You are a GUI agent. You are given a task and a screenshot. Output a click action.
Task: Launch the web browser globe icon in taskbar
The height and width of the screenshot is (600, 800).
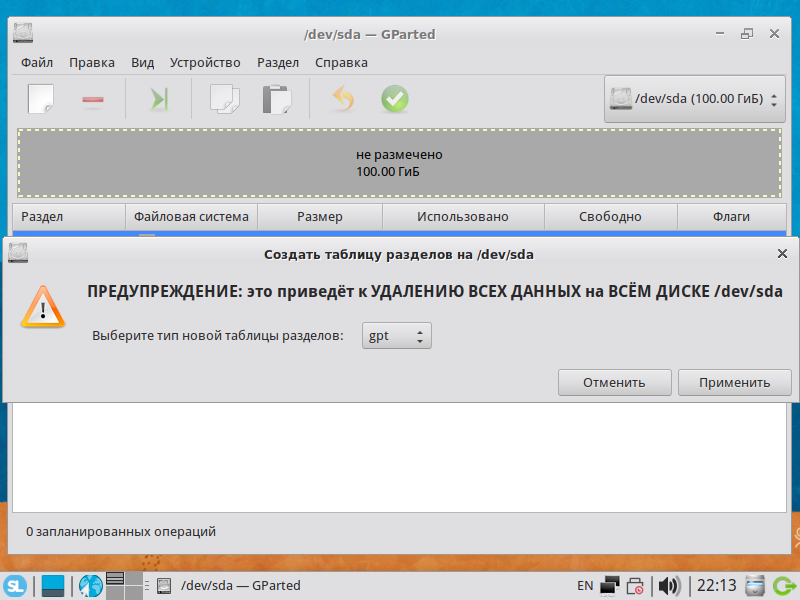(x=90, y=586)
